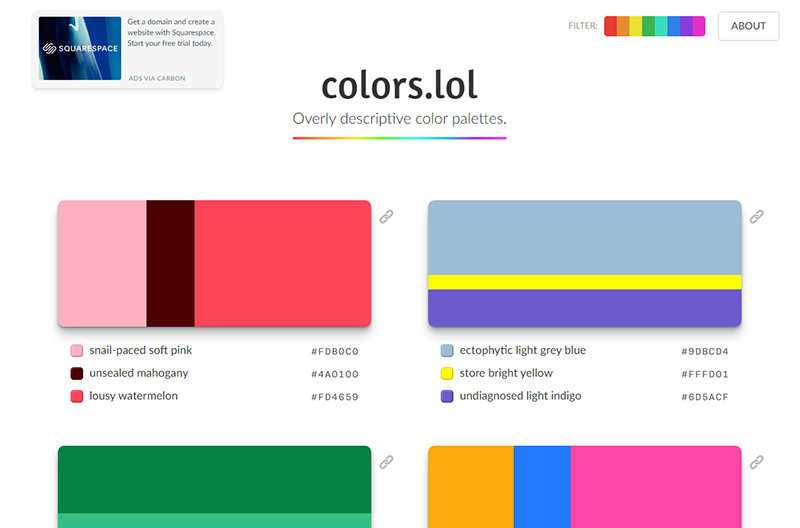Select the orange block in the bottom palette
Image resolution: width=800 pixels, height=528 pixels.
pyautogui.click(x=471, y=487)
